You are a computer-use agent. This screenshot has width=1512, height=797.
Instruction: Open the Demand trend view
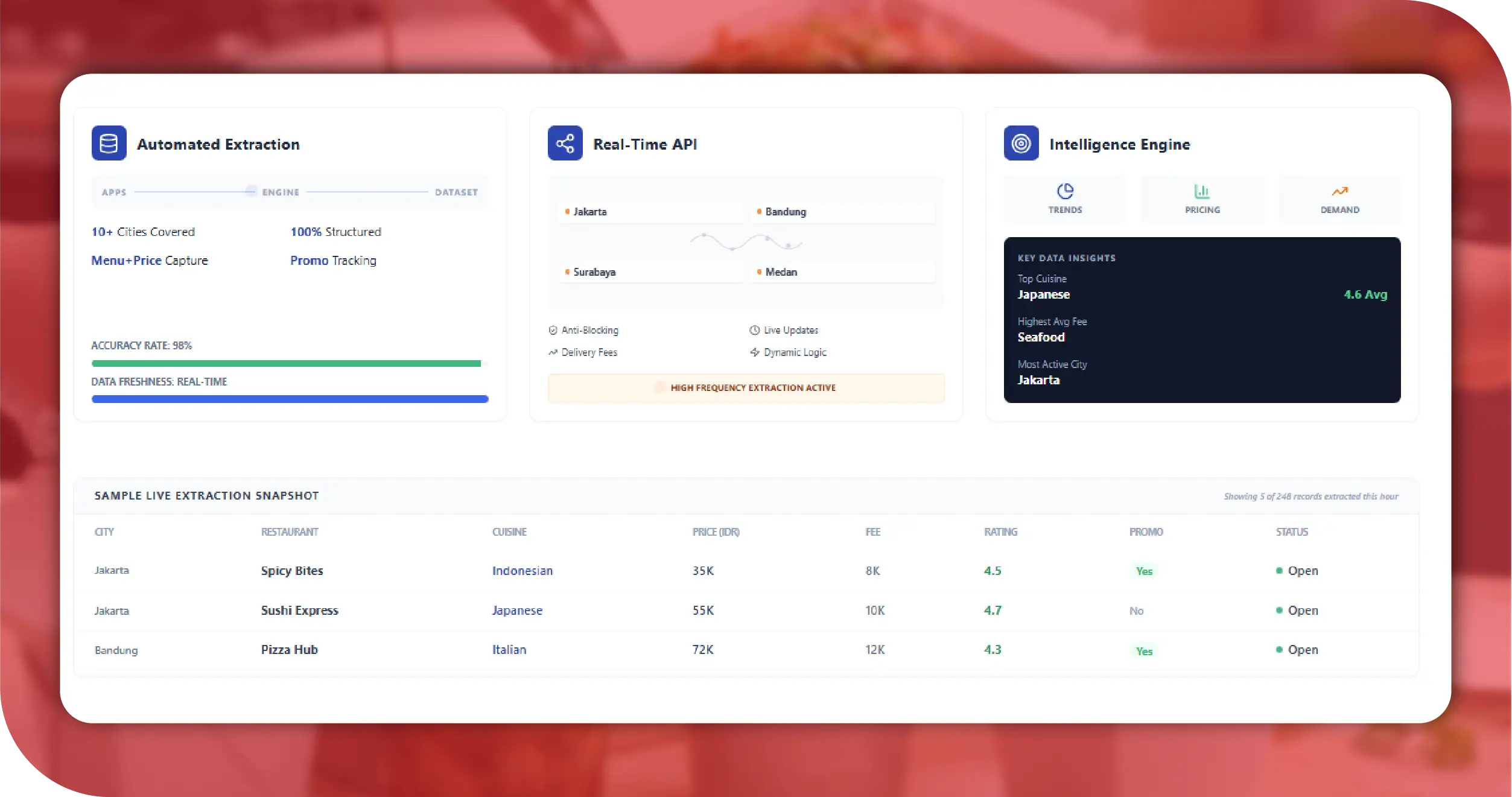coord(1339,198)
